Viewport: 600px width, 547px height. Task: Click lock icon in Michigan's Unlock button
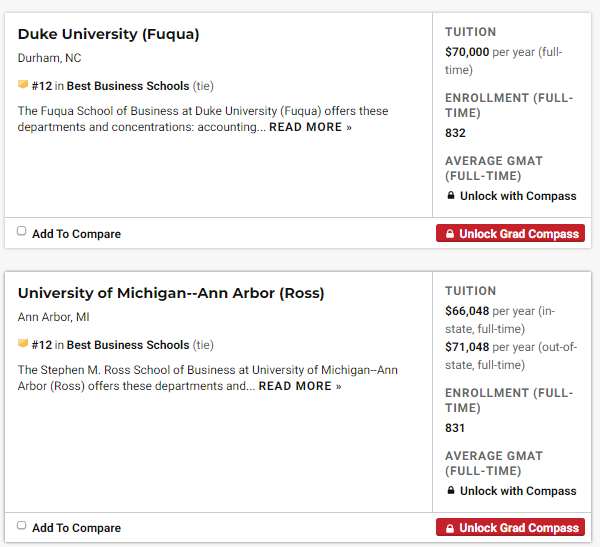(x=450, y=528)
